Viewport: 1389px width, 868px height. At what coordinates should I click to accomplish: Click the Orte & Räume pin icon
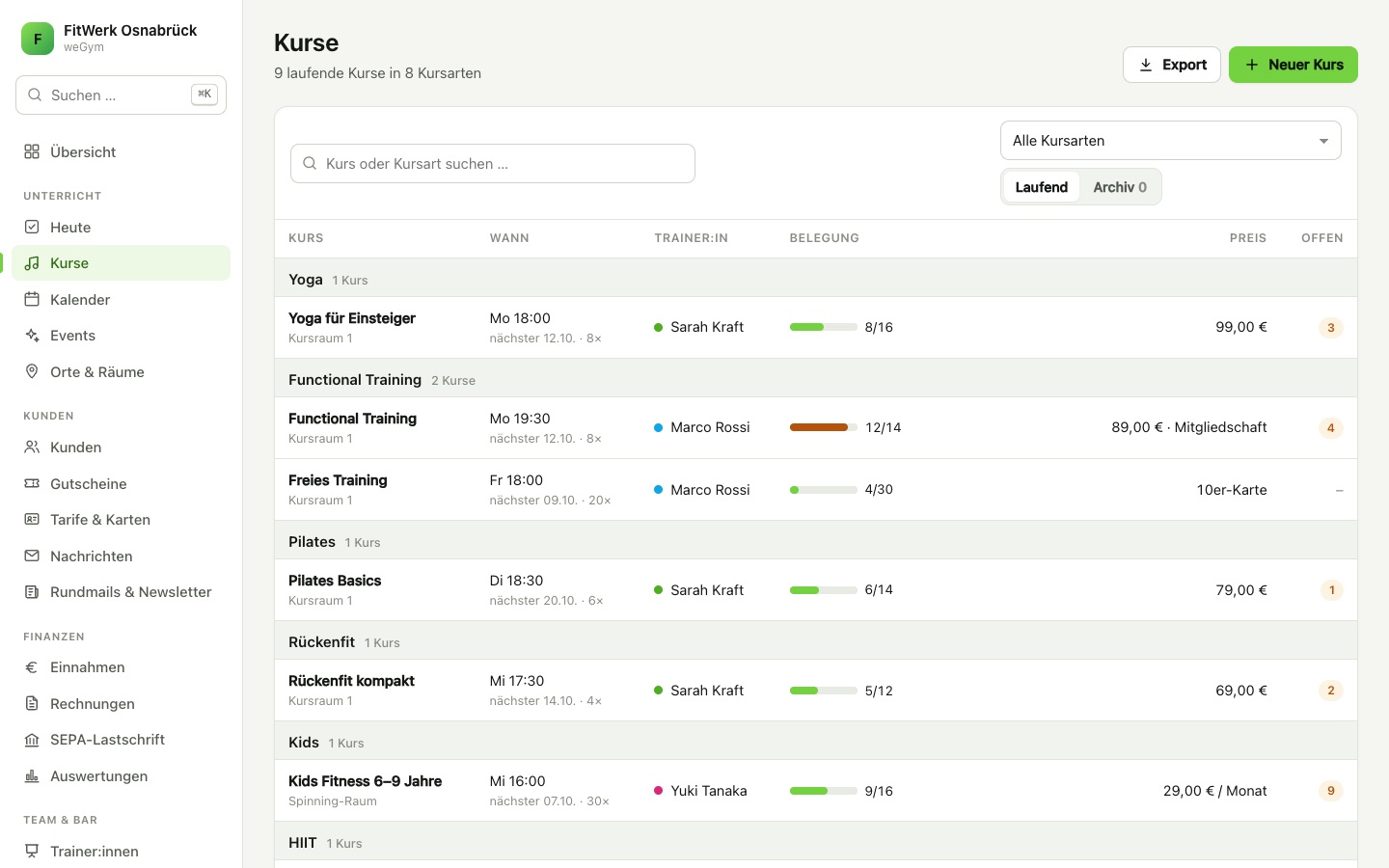point(32,371)
